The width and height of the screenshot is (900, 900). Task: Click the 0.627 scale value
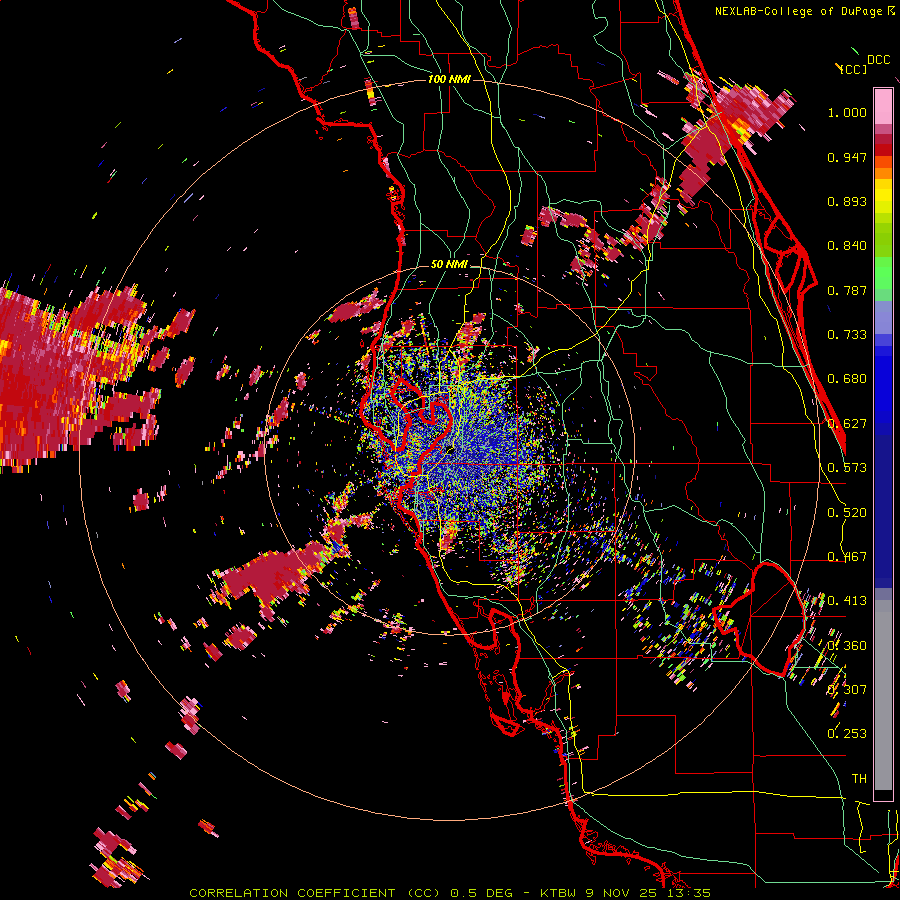click(847, 424)
